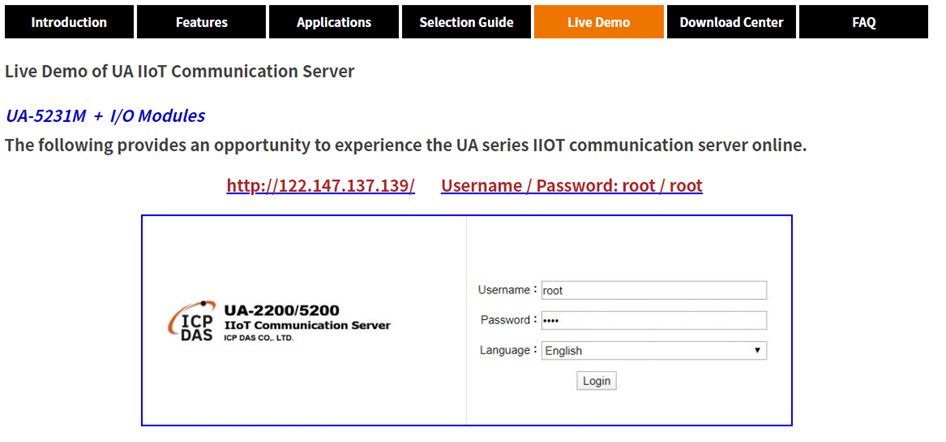Expand the Language dropdown
Screen dimensions: 946x442
[654, 350]
